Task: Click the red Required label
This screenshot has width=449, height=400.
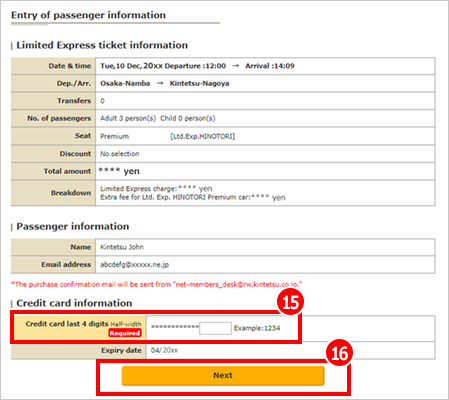Action: pyautogui.click(x=125, y=333)
